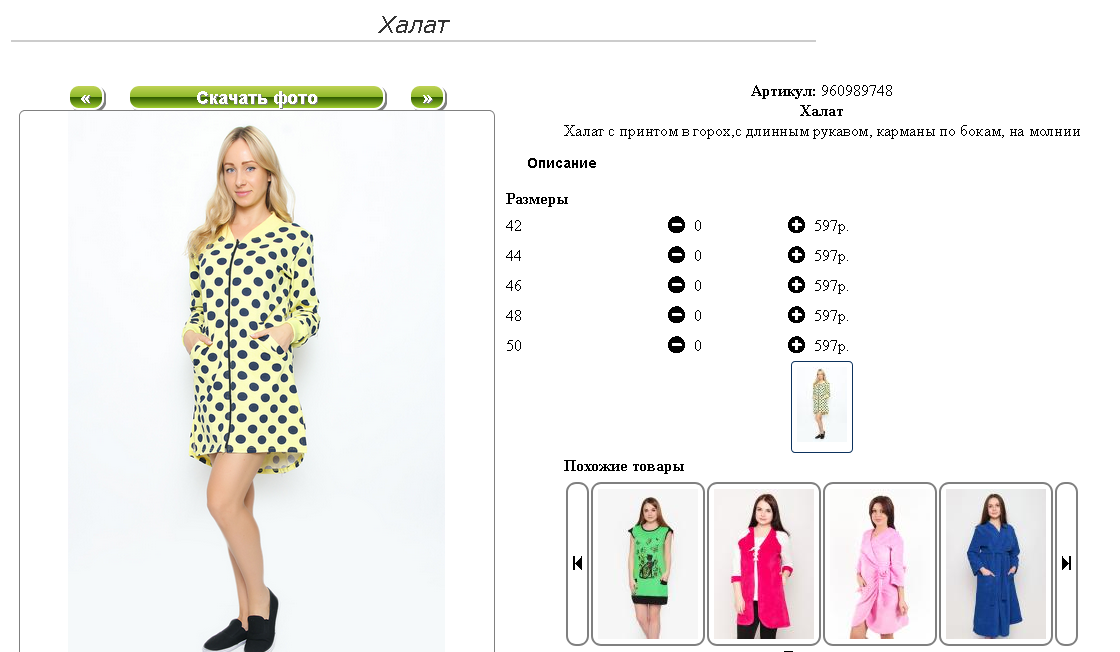Click the Скачать фото button

[257, 98]
